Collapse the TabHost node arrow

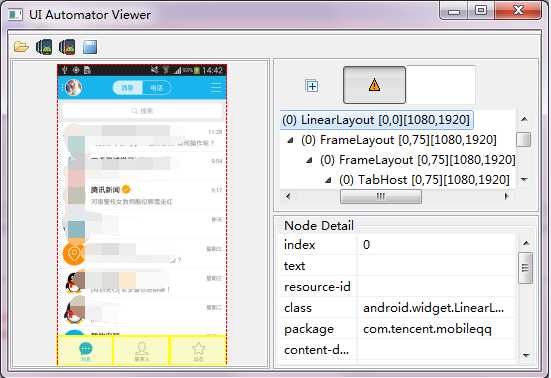328,180
